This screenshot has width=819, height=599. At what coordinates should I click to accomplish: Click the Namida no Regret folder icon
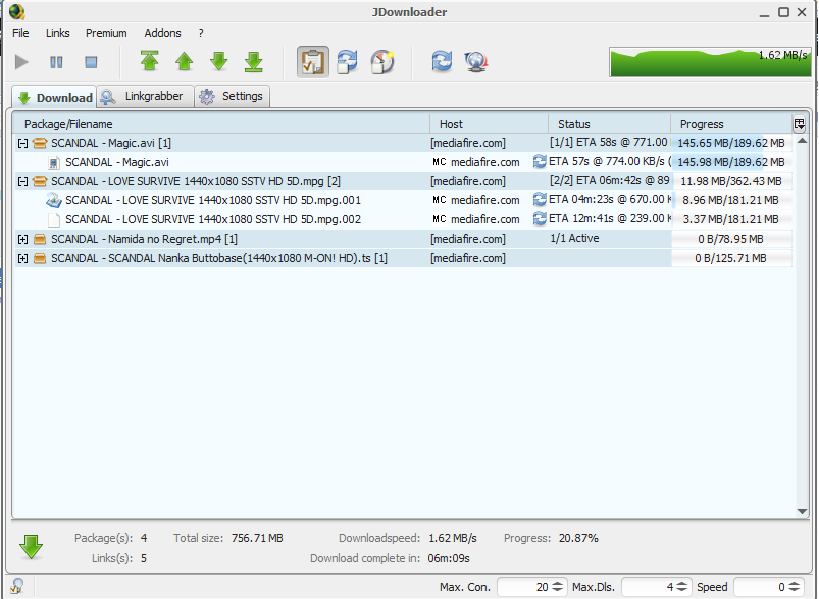40,239
